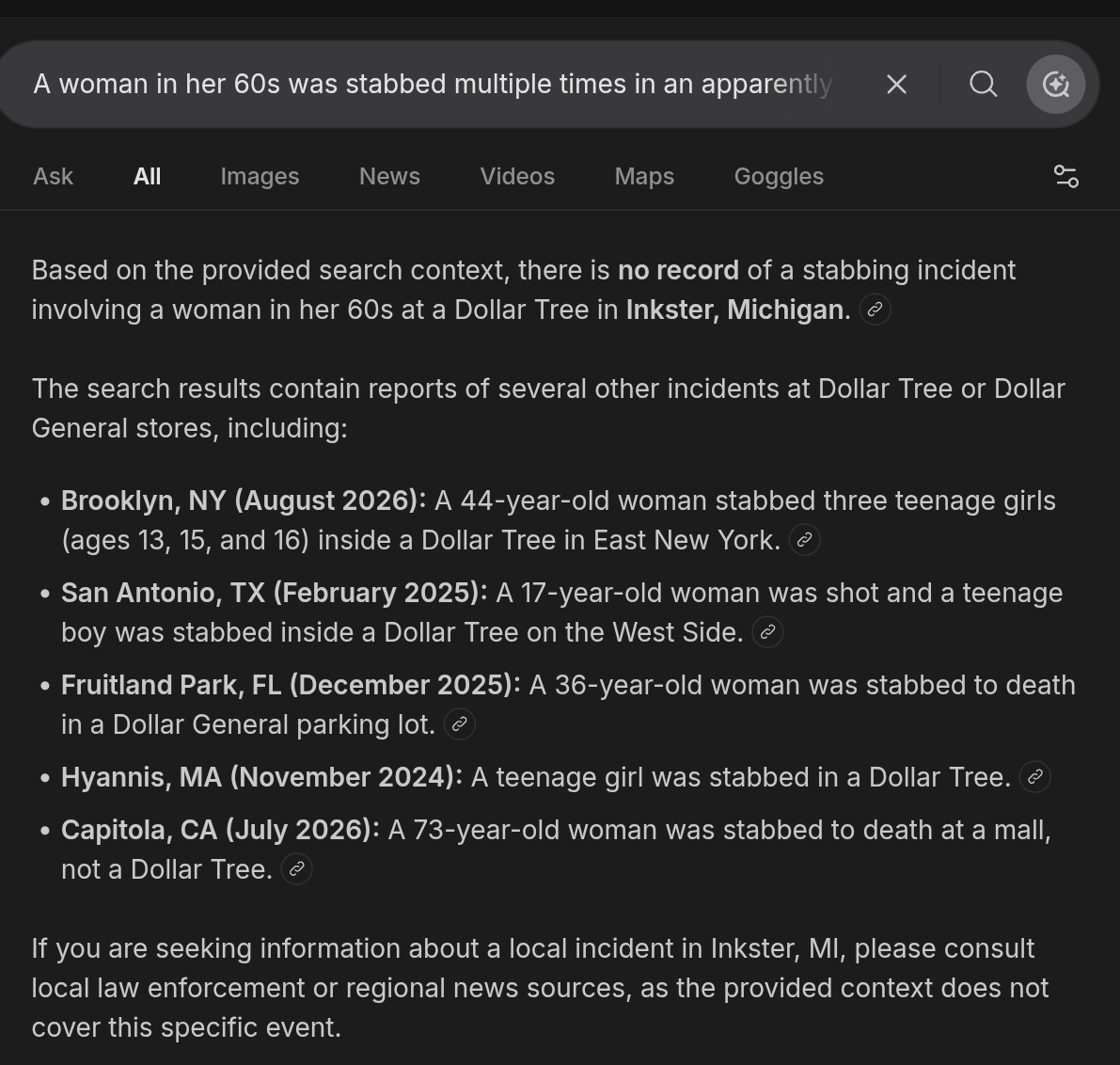Click the bold 'no record' text
The image size is (1120, 1065).
[678, 270]
